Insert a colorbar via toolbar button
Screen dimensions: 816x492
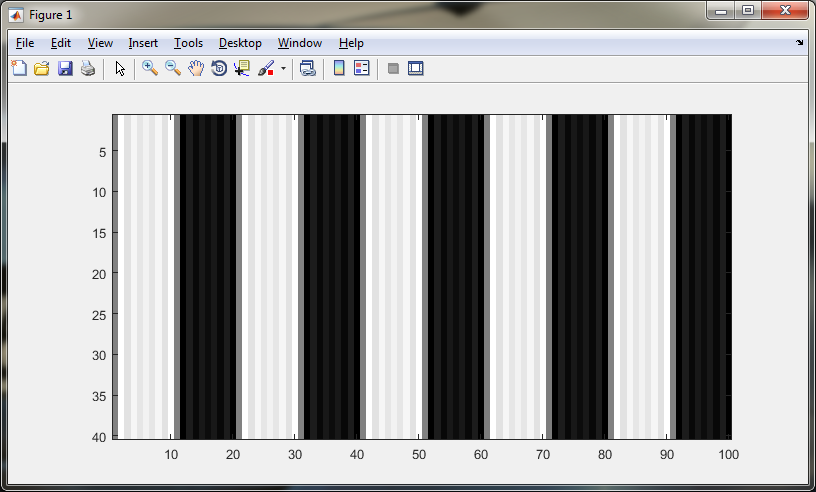339,69
